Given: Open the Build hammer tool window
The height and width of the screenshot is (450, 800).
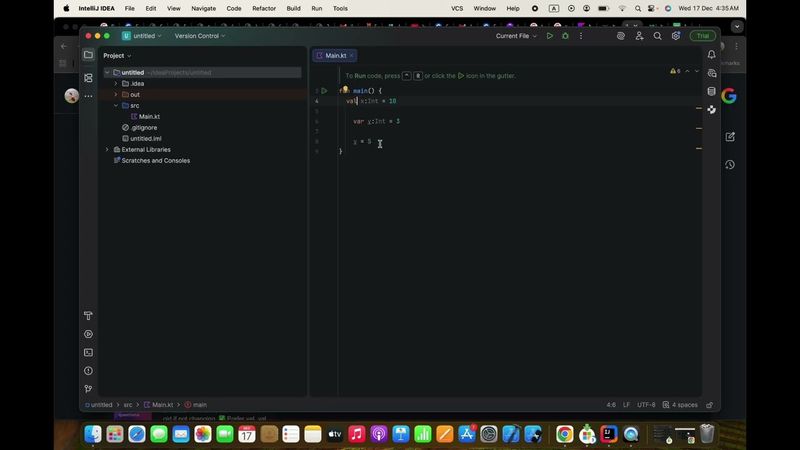Looking at the screenshot, I should (x=88, y=316).
